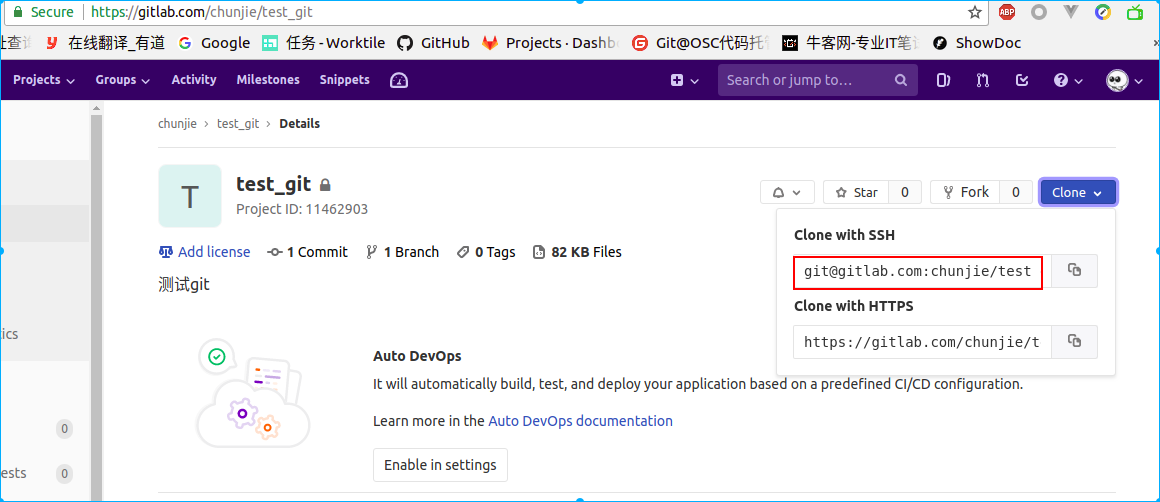Click chunjie in the breadcrumb

(x=178, y=123)
